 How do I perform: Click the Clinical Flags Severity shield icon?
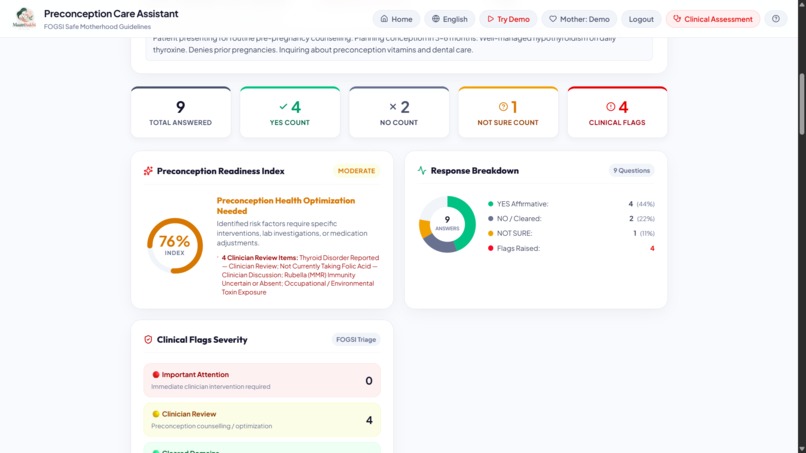pos(148,339)
